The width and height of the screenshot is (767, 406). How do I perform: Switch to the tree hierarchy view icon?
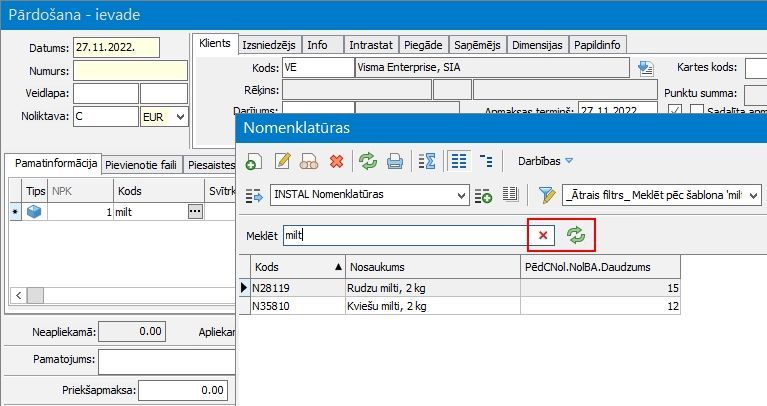(486, 161)
